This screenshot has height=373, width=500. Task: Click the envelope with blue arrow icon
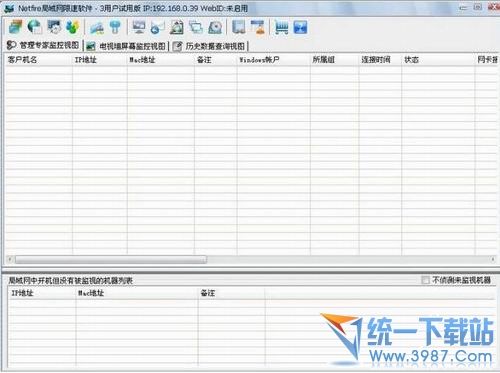(157, 27)
